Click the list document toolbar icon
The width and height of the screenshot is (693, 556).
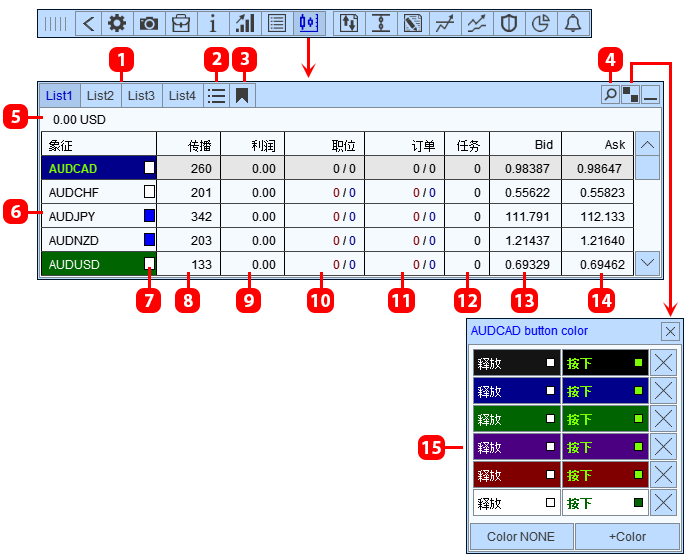pyautogui.click(x=277, y=23)
